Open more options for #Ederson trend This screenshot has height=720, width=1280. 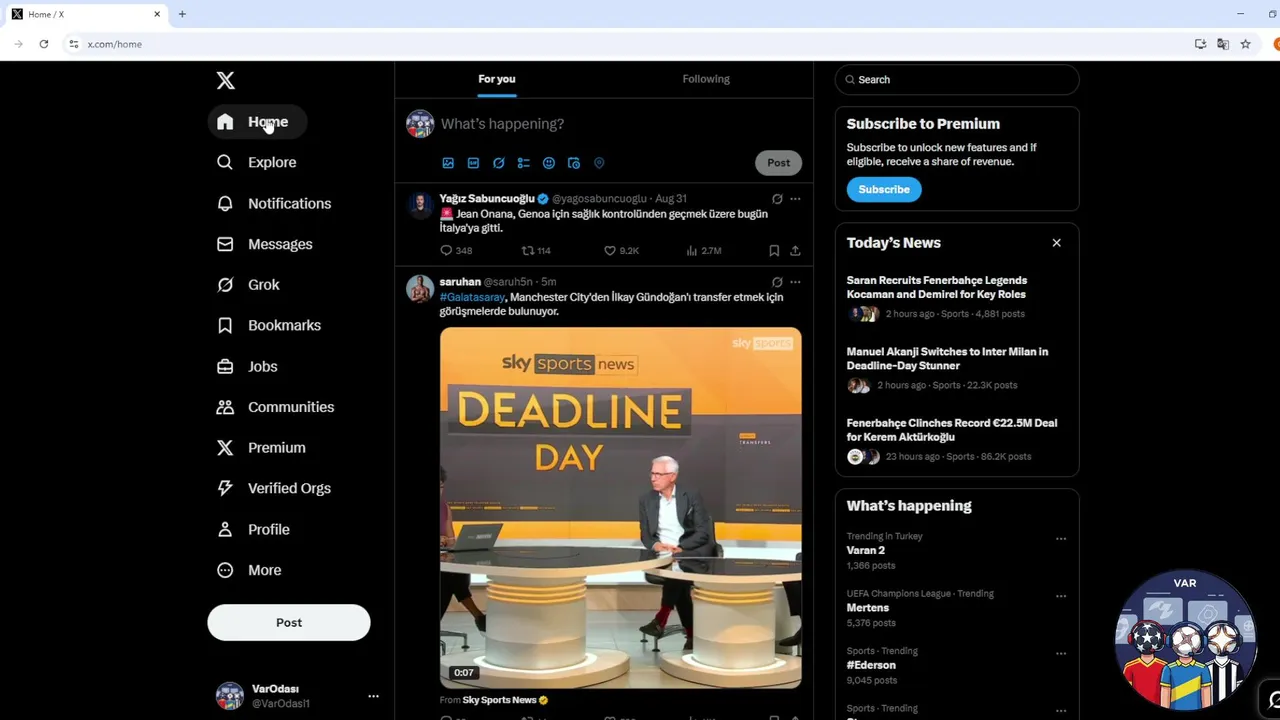point(1061,653)
